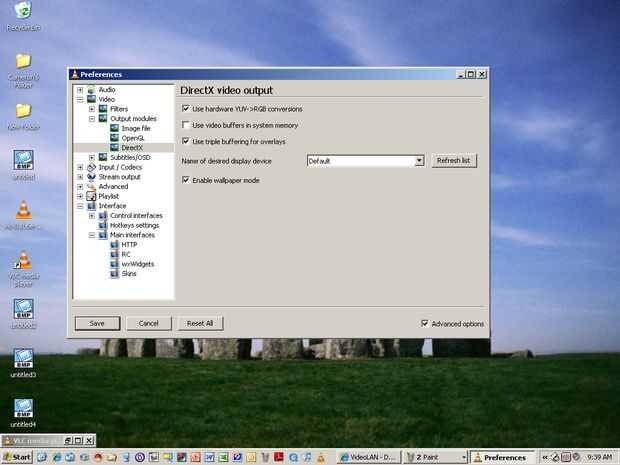
Task: Select the Output modules node icon
Action: 103,118
